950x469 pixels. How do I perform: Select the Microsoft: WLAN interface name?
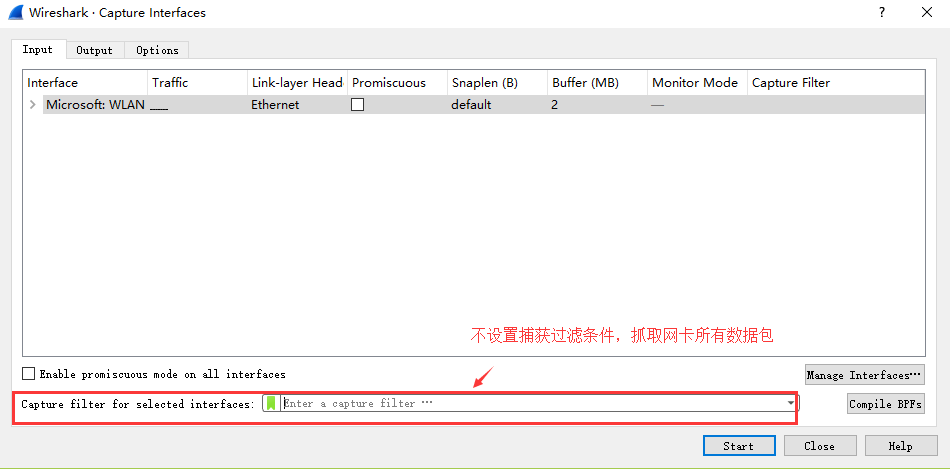tap(95, 105)
